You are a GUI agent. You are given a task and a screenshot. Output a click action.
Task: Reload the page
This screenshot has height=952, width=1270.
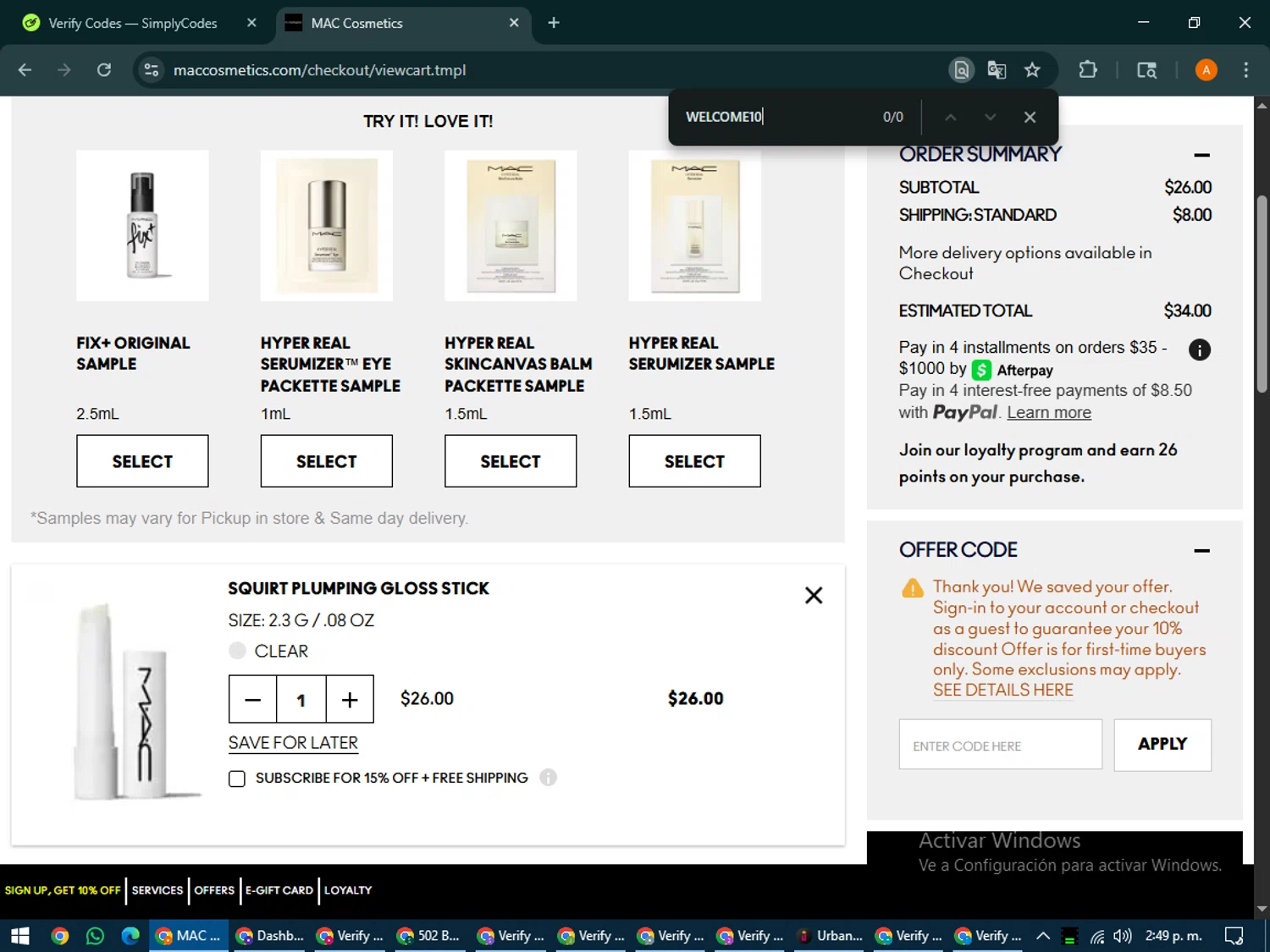click(104, 70)
